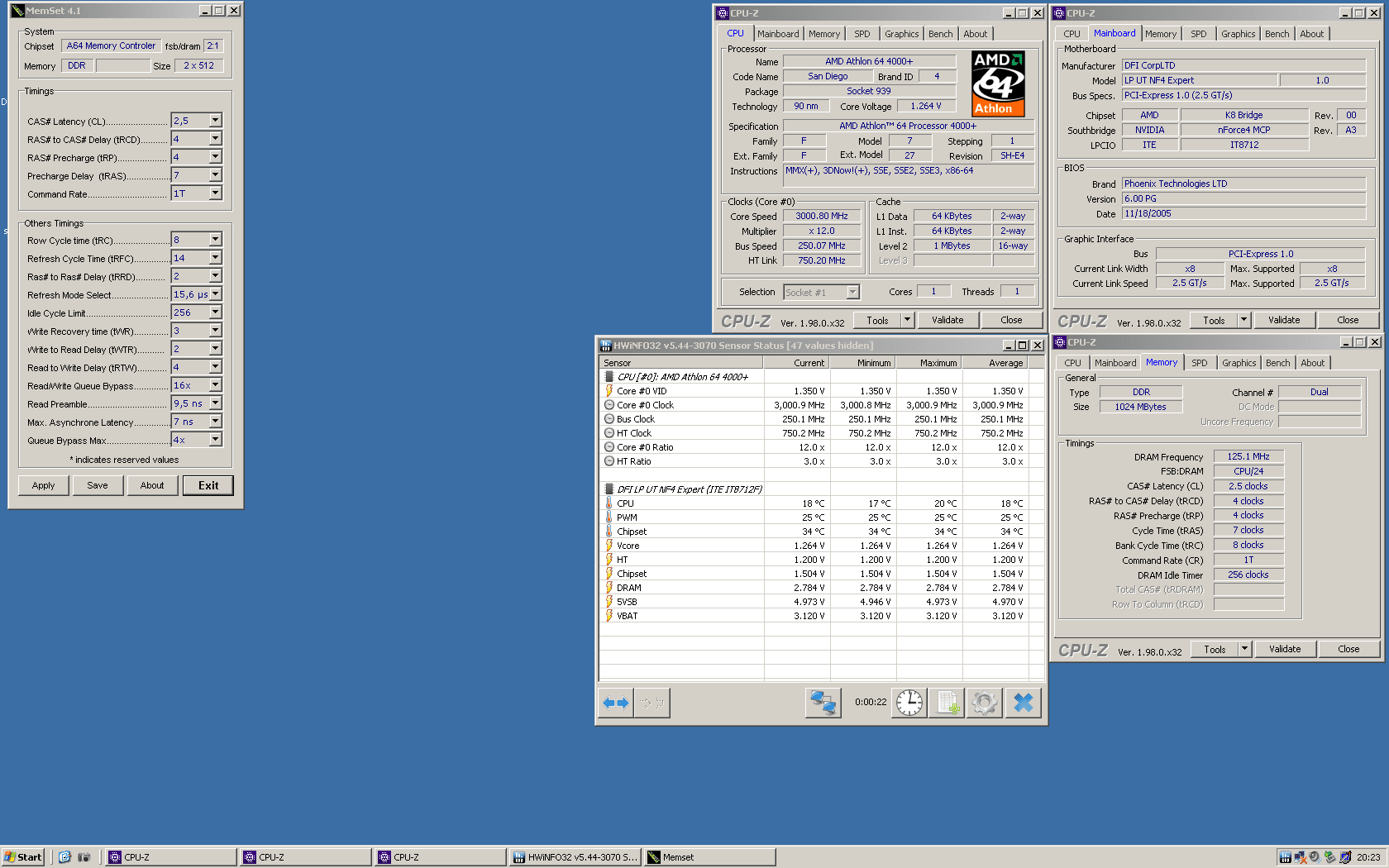Open the CAS# Latency dropdown in MemSet
The image size is (1389, 868).
click(x=215, y=121)
